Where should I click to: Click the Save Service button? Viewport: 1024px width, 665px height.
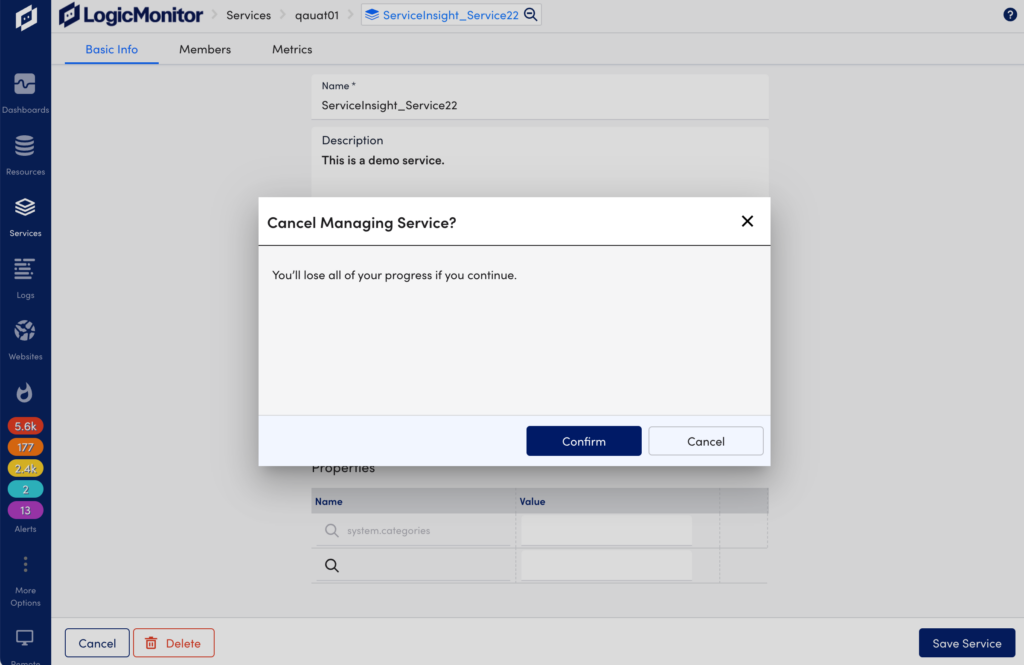coord(967,643)
